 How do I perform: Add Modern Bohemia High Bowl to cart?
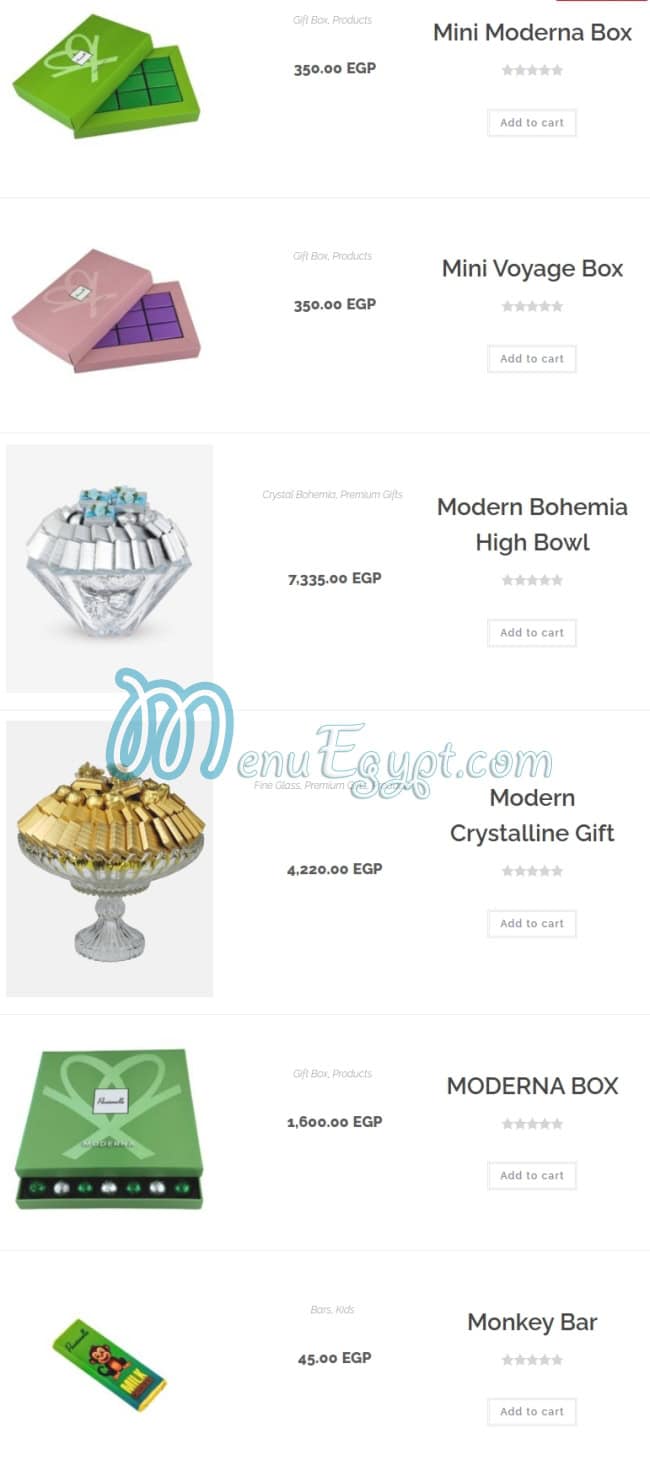532,633
